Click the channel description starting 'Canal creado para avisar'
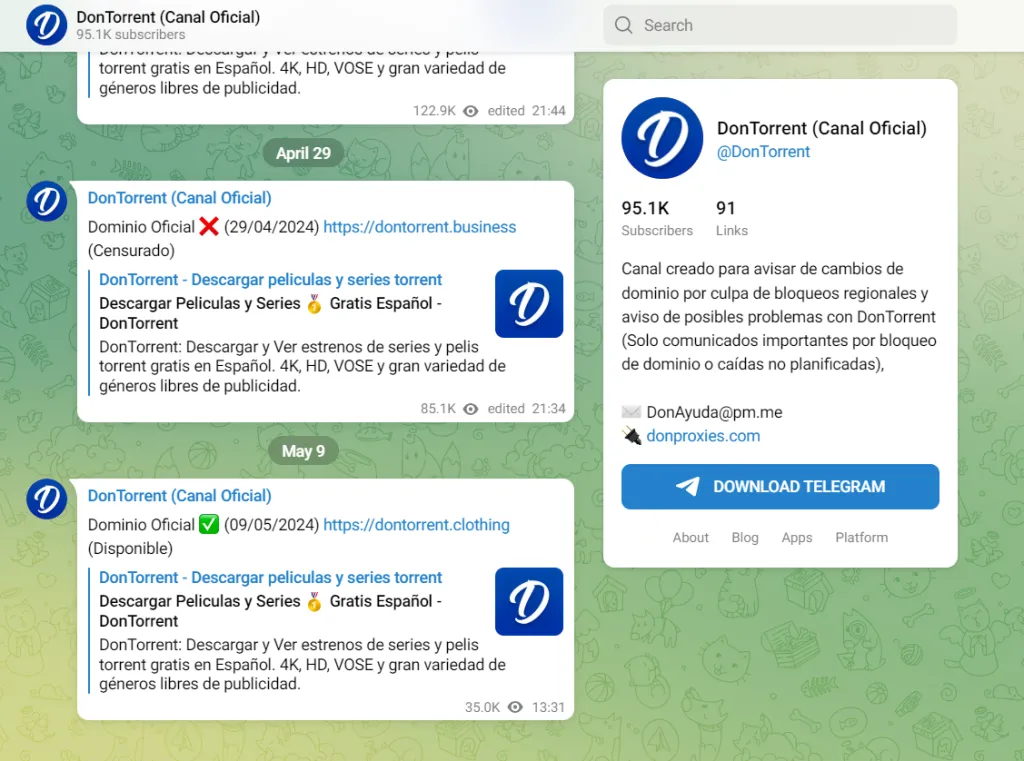The image size is (1024, 761). (779, 317)
